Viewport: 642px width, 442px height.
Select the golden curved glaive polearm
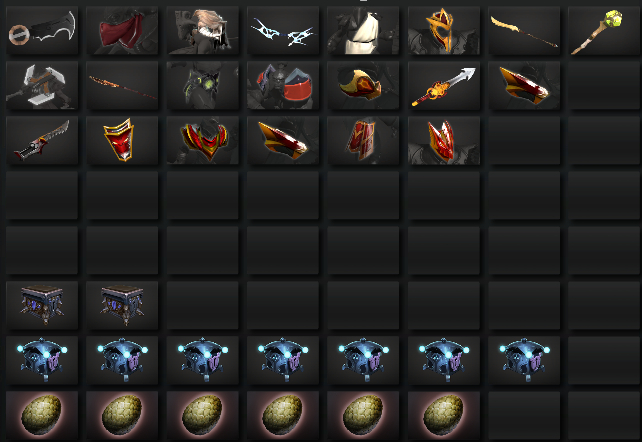click(x=524, y=30)
